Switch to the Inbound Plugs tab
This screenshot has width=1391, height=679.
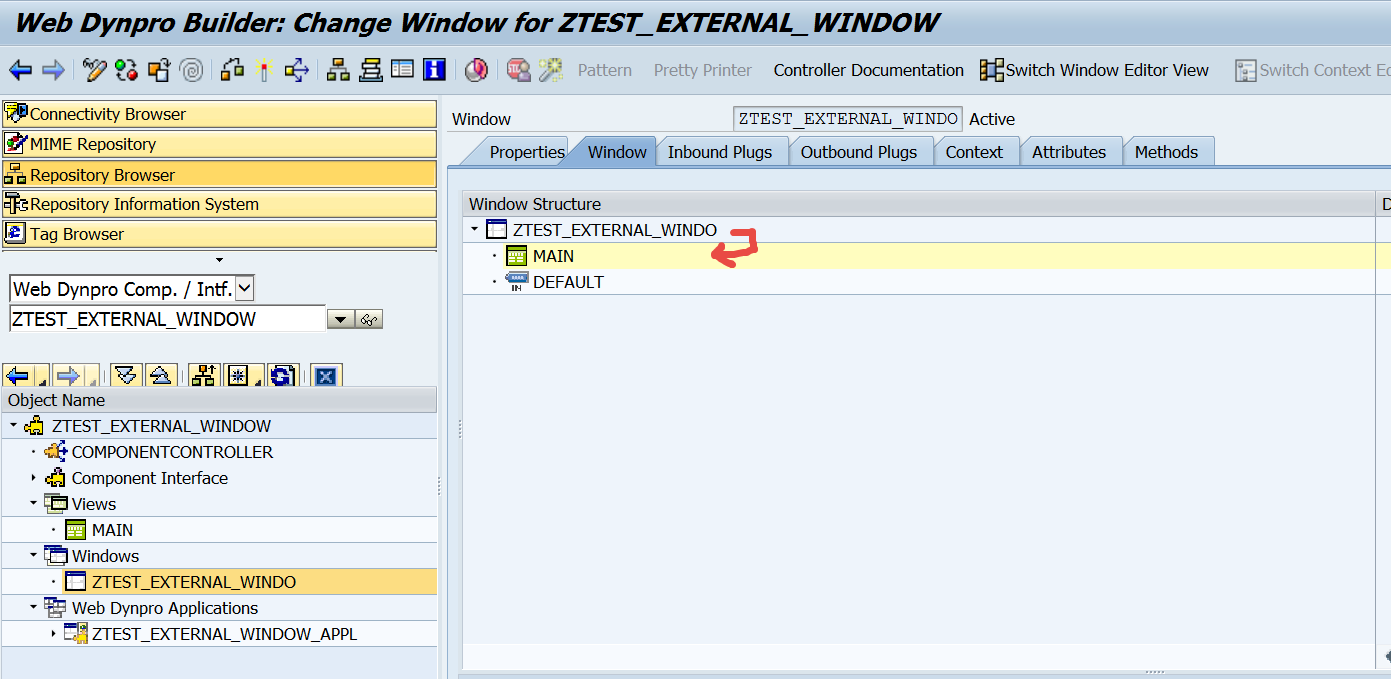point(721,151)
